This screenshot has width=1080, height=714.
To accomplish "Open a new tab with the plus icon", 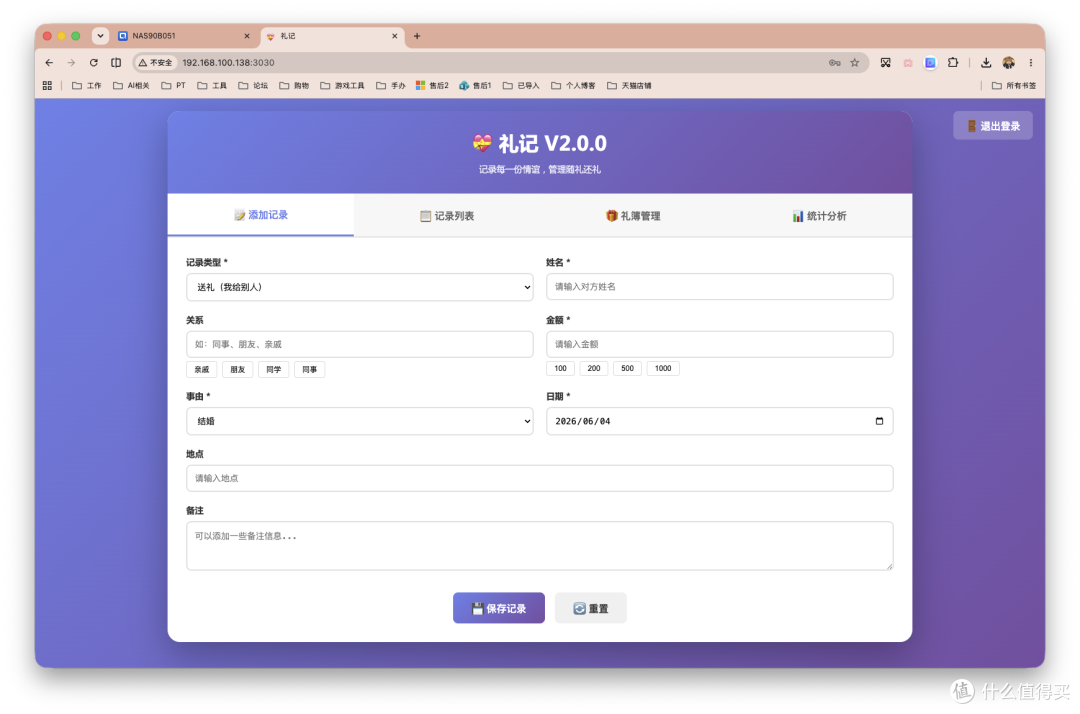I will [417, 36].
